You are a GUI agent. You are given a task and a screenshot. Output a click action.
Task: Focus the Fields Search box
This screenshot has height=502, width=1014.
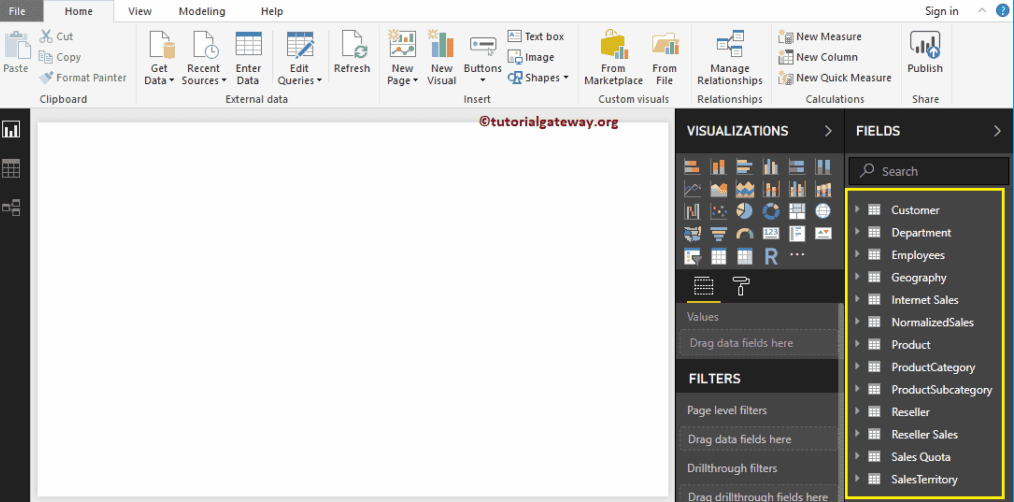tap(929, 171)
